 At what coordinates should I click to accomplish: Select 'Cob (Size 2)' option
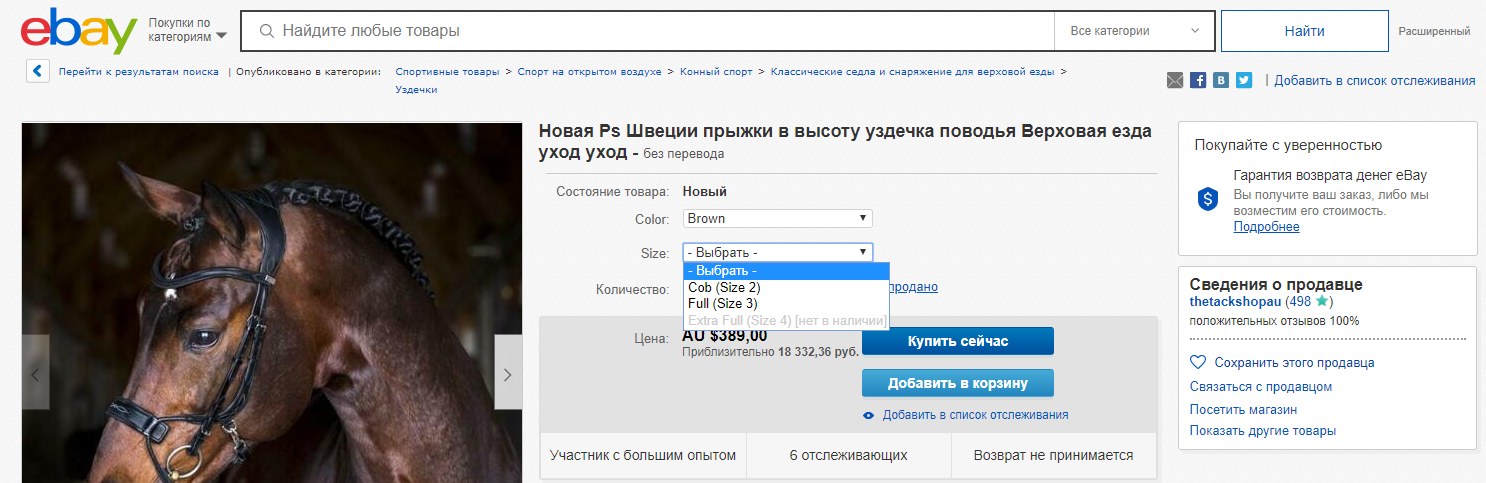[724, 288]
